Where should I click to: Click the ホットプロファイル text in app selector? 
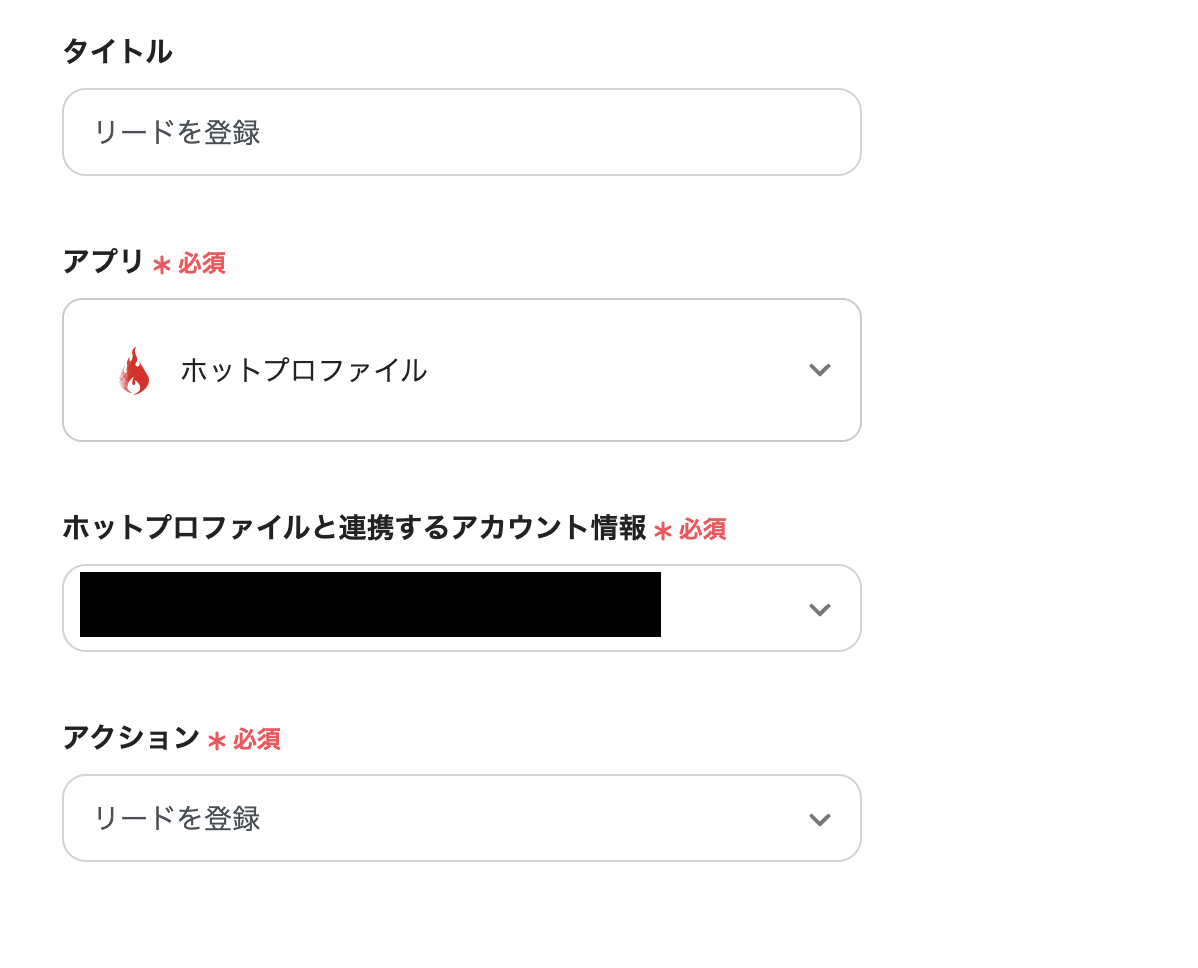point(303,371)
